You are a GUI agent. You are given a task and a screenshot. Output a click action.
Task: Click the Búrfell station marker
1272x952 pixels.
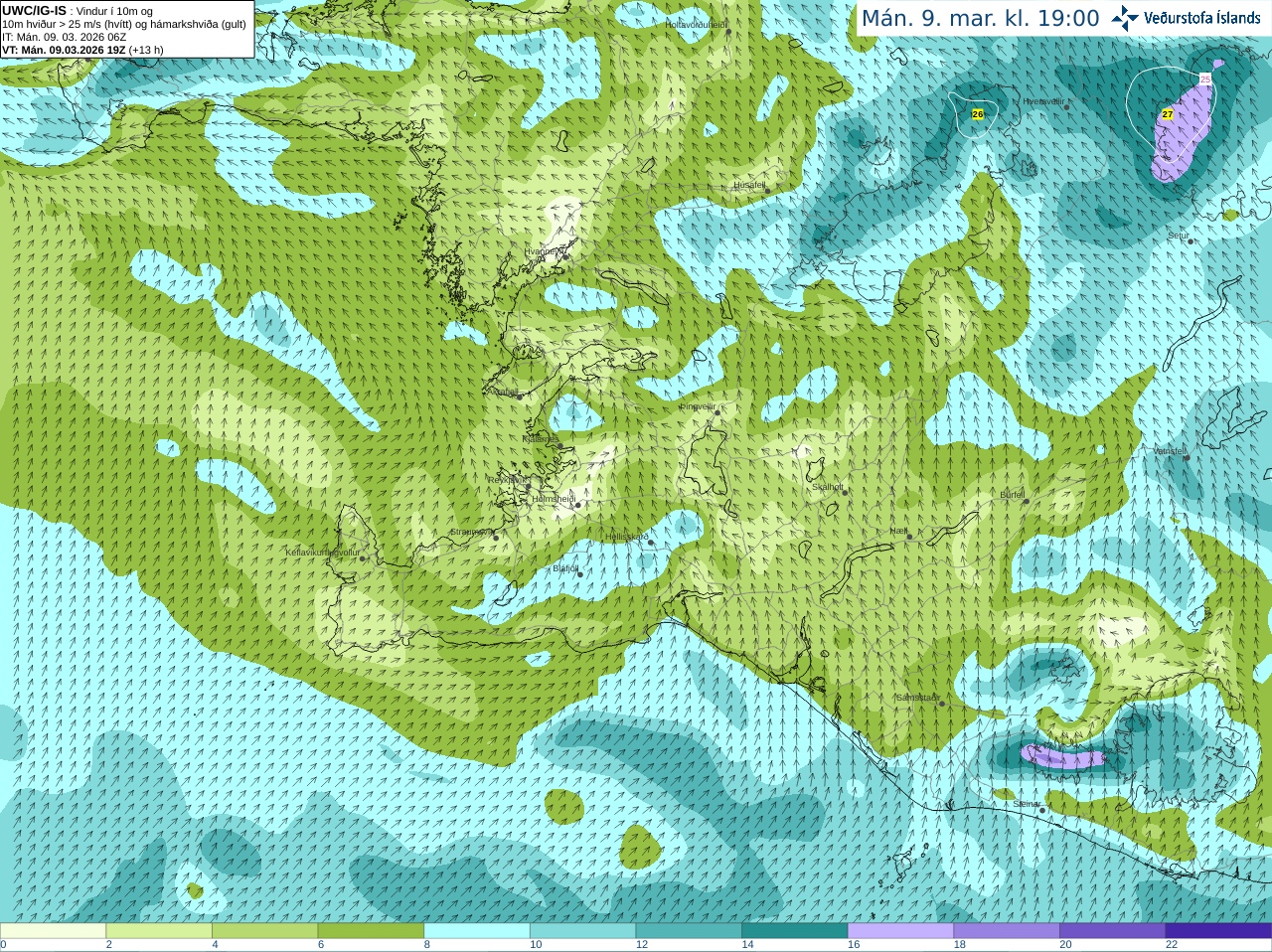(1027, 501)
